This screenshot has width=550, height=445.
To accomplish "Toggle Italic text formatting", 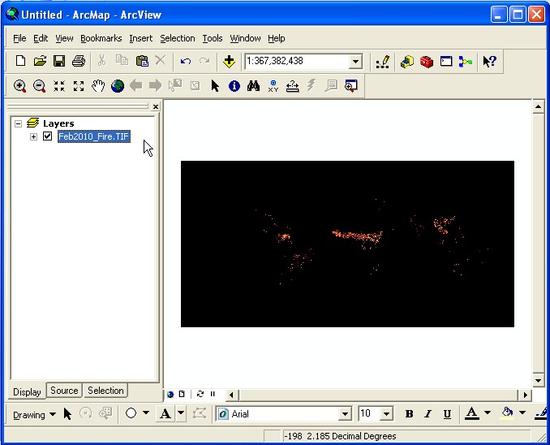I will point(428,414).
